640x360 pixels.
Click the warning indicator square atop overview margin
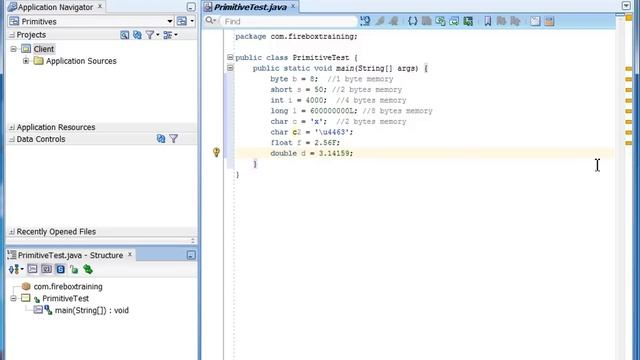[x=629, y=18]
